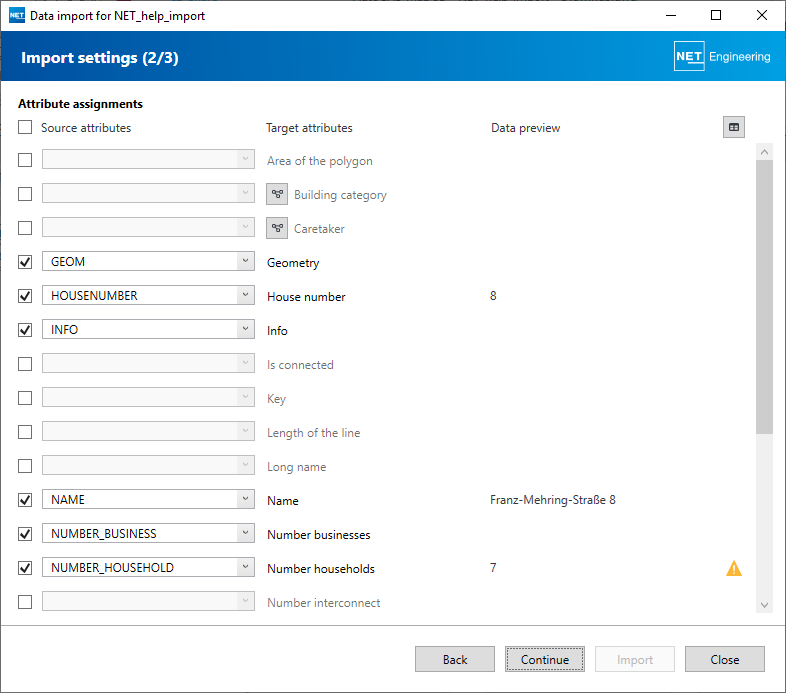Open the disabled Long name source dropdown
This screenshot has height=693, width=786.
coord(148,465)
